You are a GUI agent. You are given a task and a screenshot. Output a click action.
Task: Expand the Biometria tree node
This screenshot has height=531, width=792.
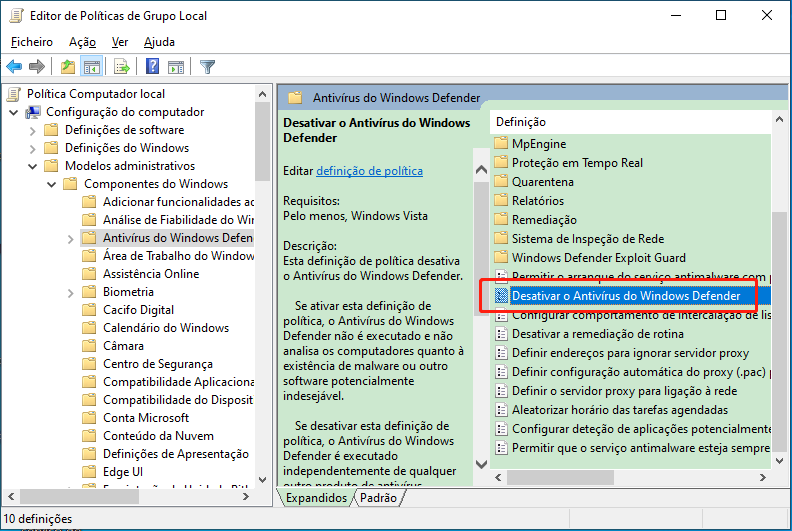point(70,293)
